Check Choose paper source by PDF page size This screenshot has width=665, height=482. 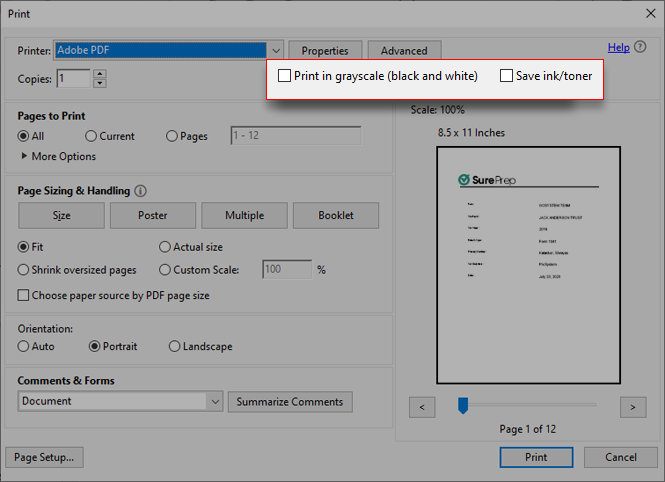click(x=25, y=296)
